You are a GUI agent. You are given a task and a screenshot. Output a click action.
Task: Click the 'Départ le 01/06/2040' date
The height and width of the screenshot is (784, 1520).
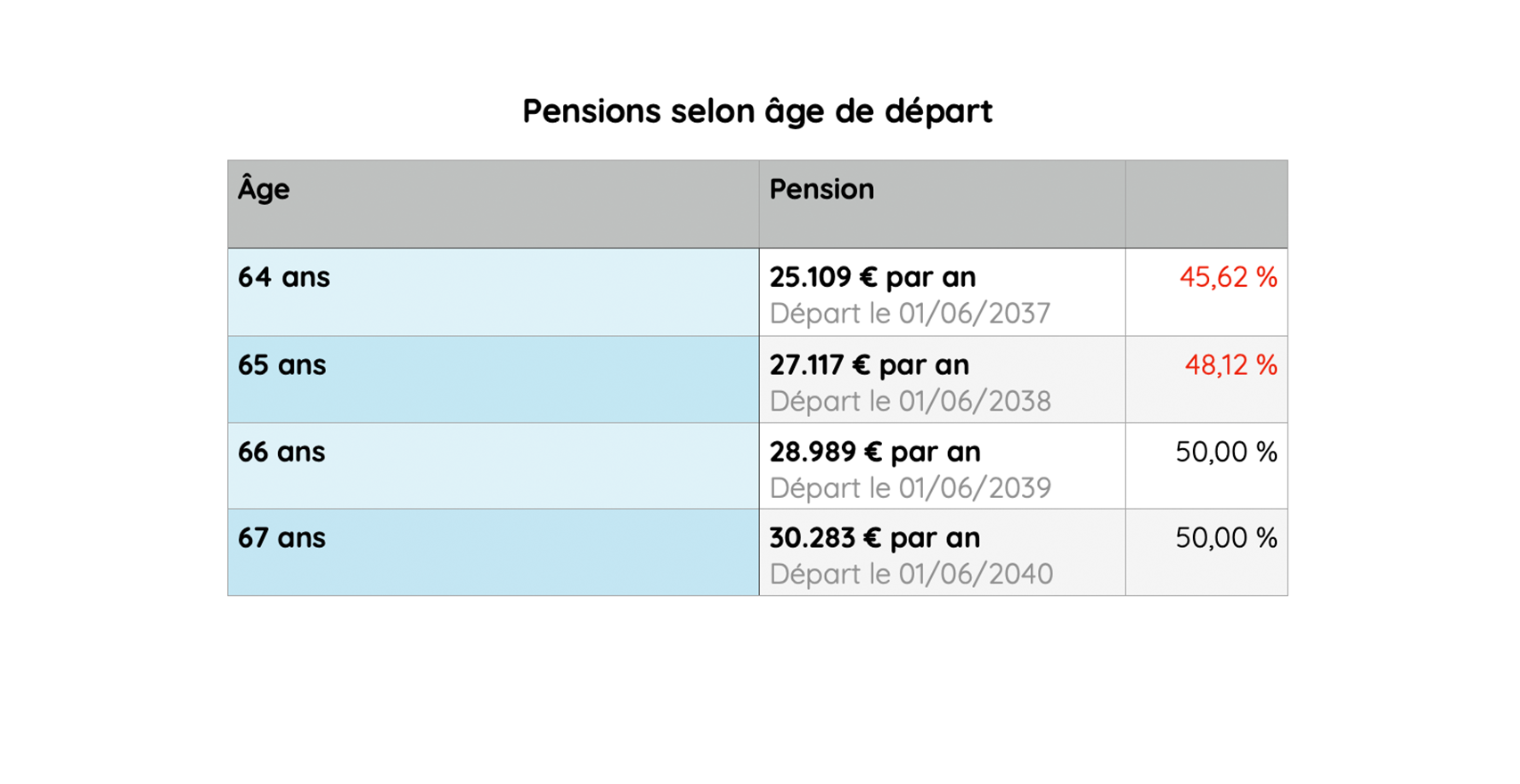tap(911, 574)
